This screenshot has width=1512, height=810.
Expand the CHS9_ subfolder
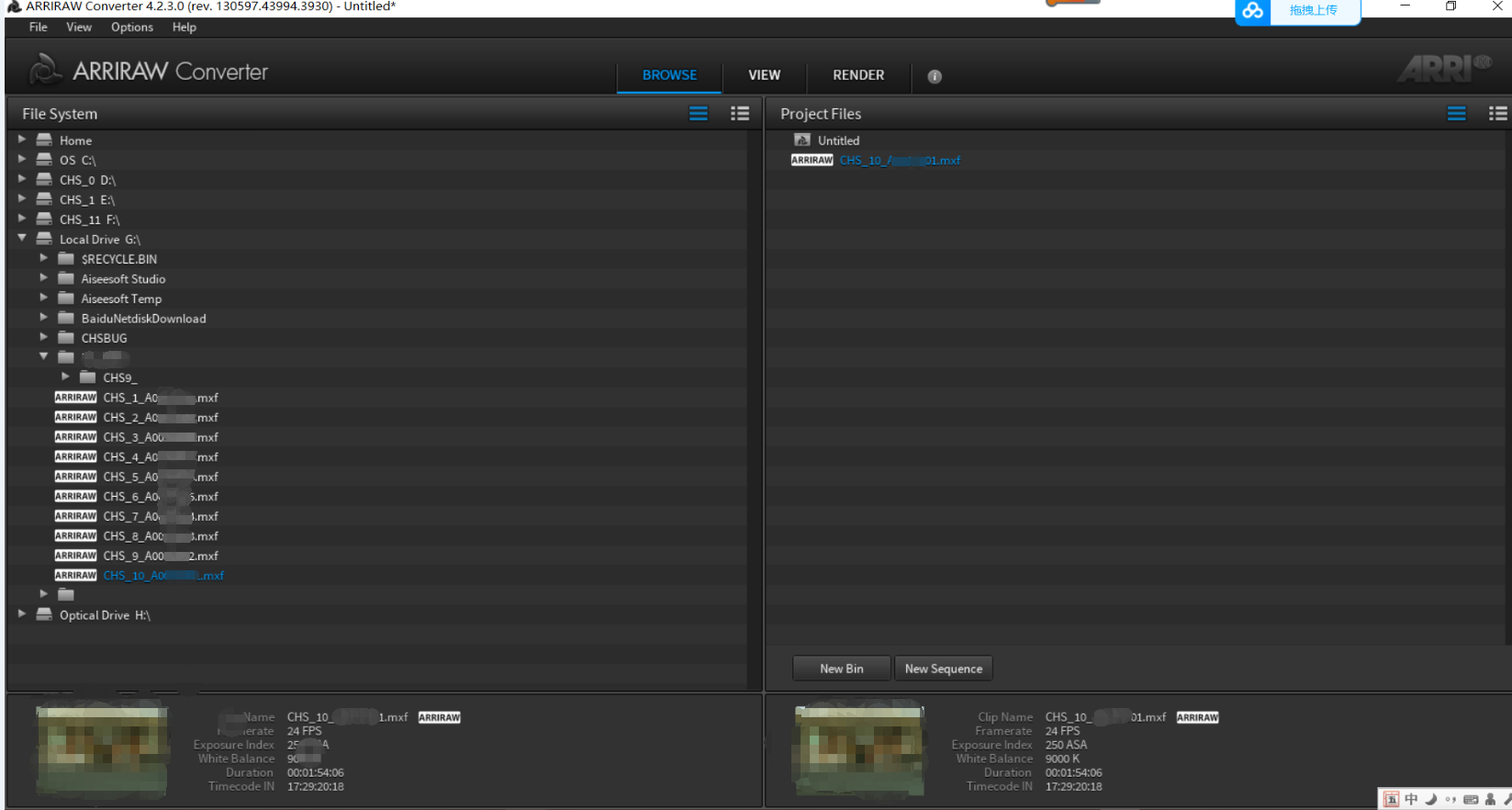pyautogui.click(x=66, y=377)
